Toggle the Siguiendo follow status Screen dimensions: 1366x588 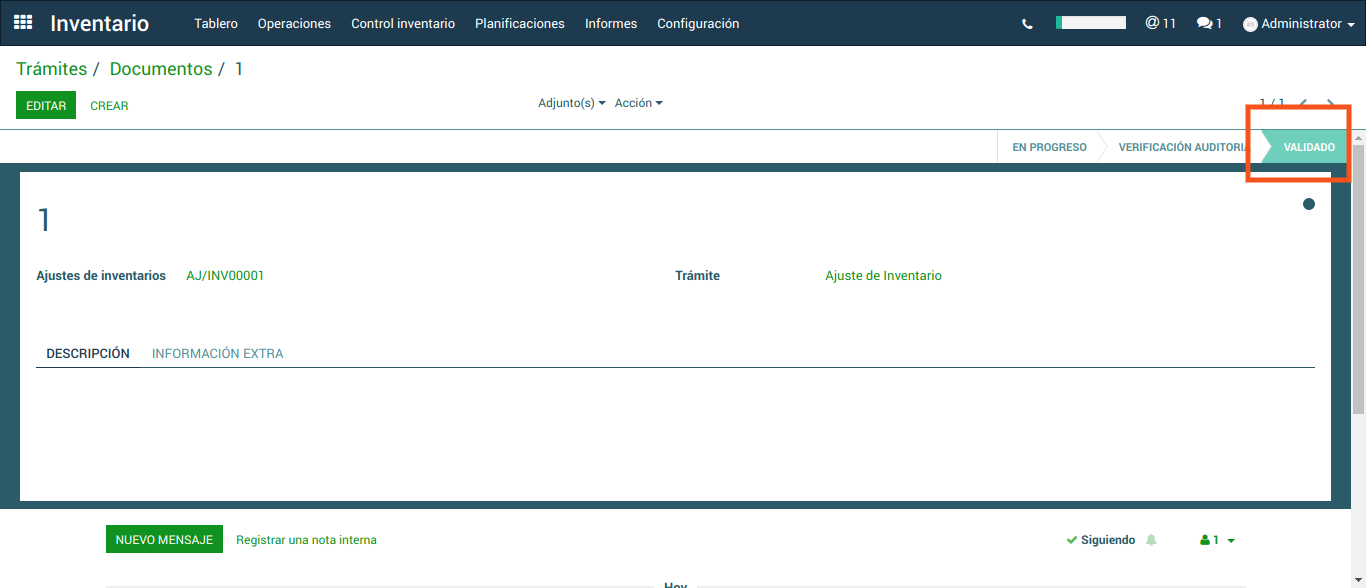click(1101, 540)
